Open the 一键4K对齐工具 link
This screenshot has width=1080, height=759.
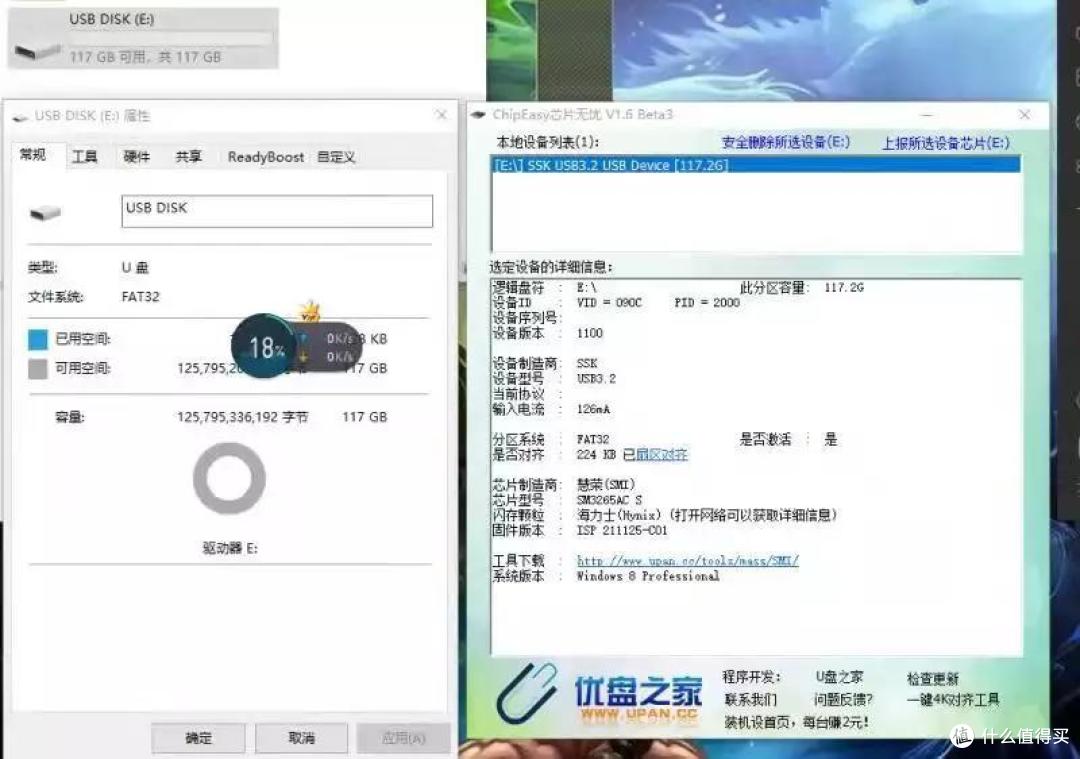(x=953, y=700)
